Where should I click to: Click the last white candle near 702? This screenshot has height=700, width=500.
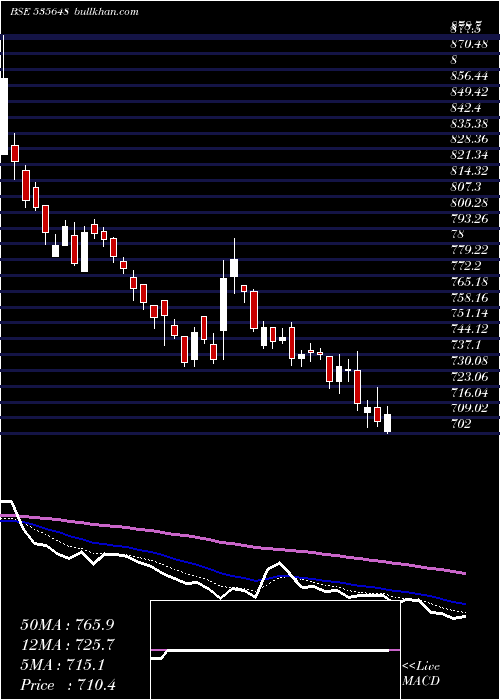pos(388,423)
